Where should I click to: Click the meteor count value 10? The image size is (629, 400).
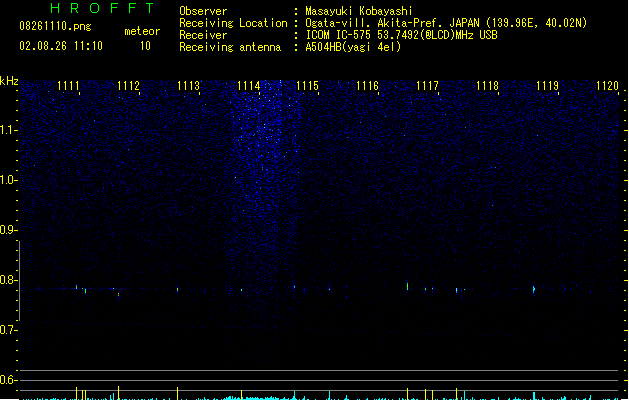click(x=145, y=46)
